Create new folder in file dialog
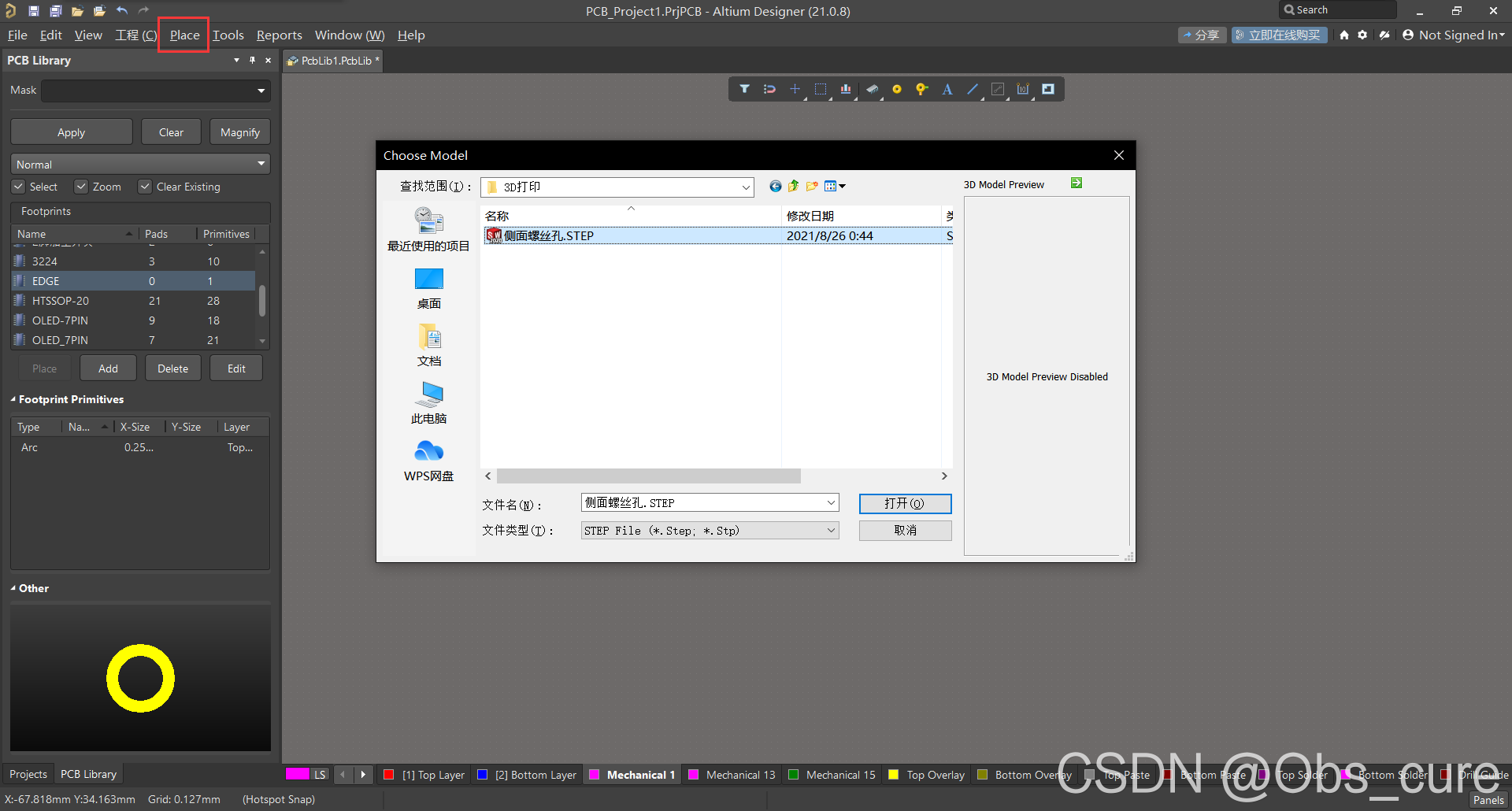This screenshot has height=811, width=1512. (x=812, y=187)
